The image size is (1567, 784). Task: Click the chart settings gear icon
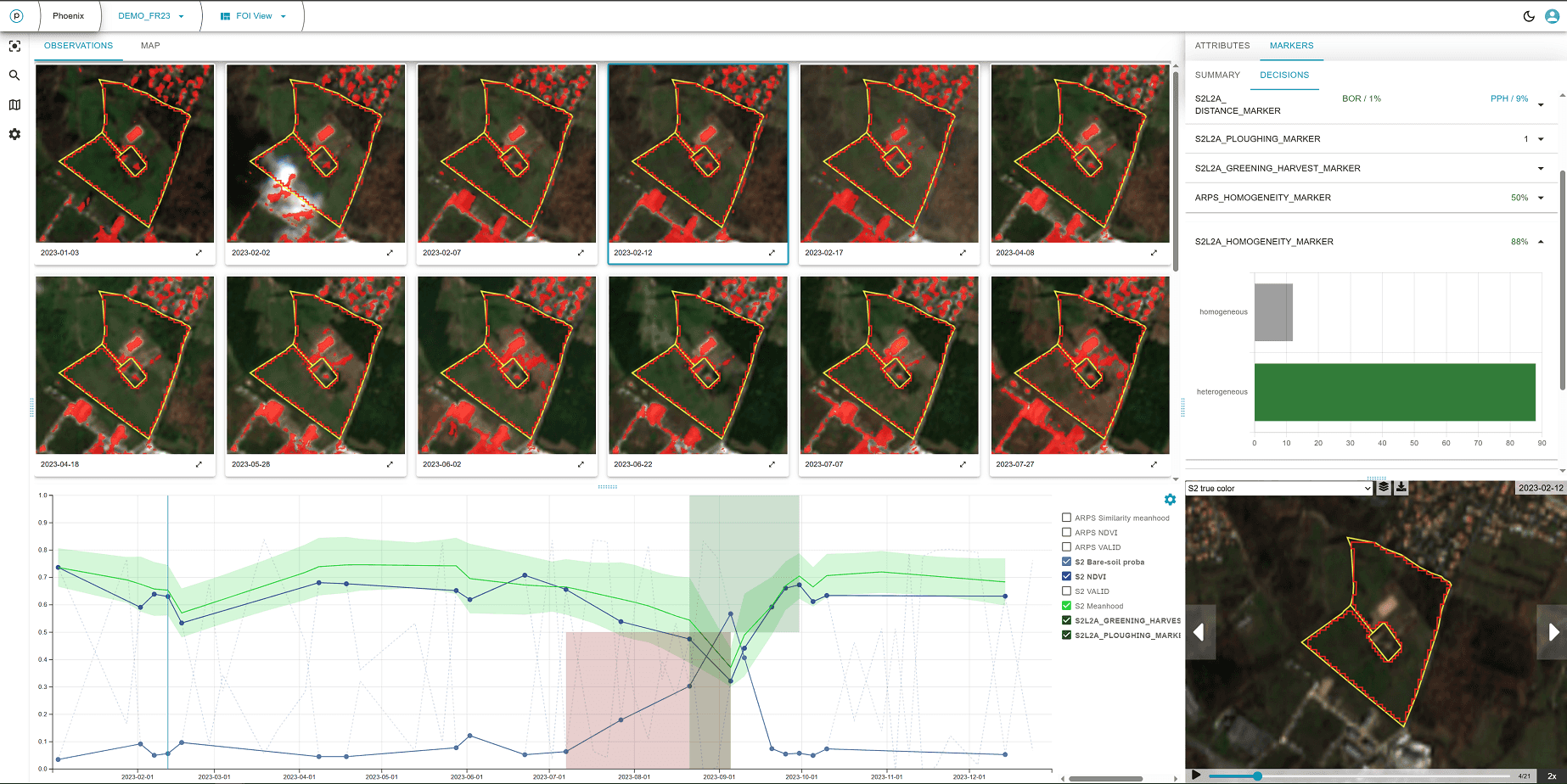pyautogui.click(x=1170, y=500)
